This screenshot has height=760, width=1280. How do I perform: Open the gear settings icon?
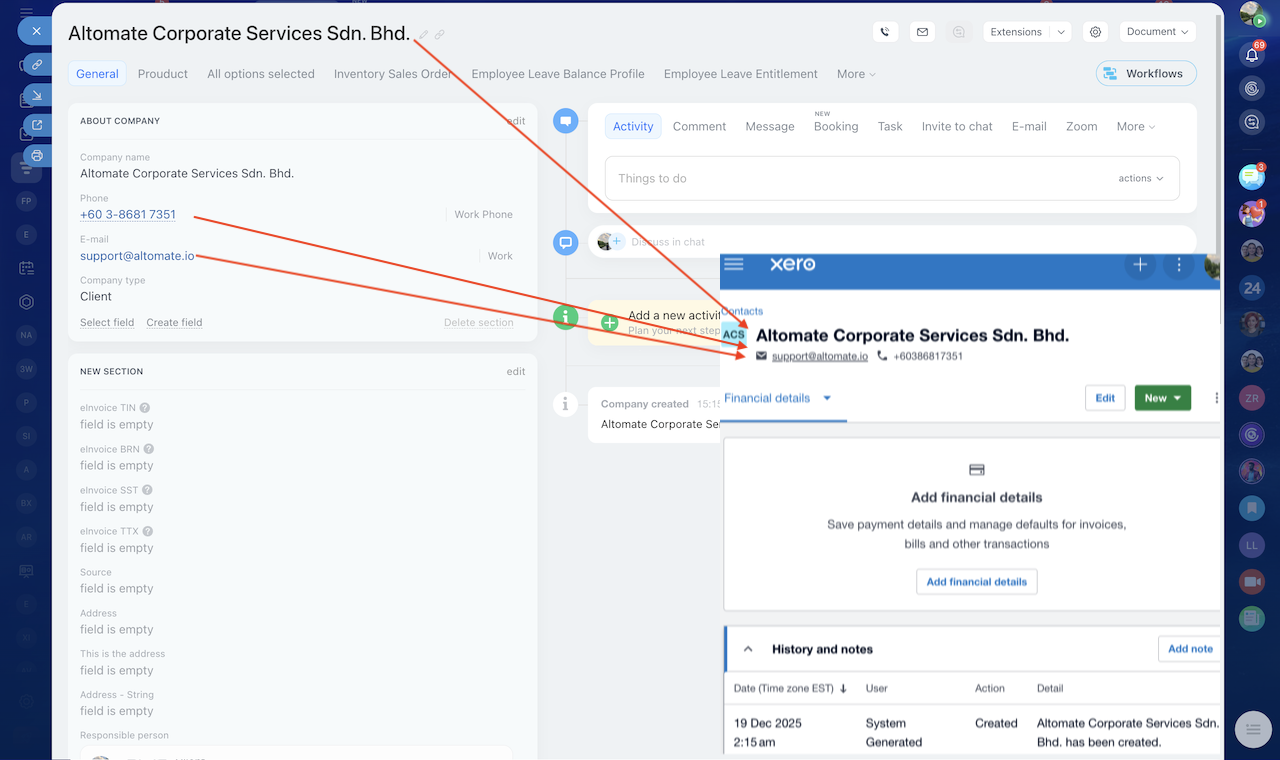(x=1095, y=32)
